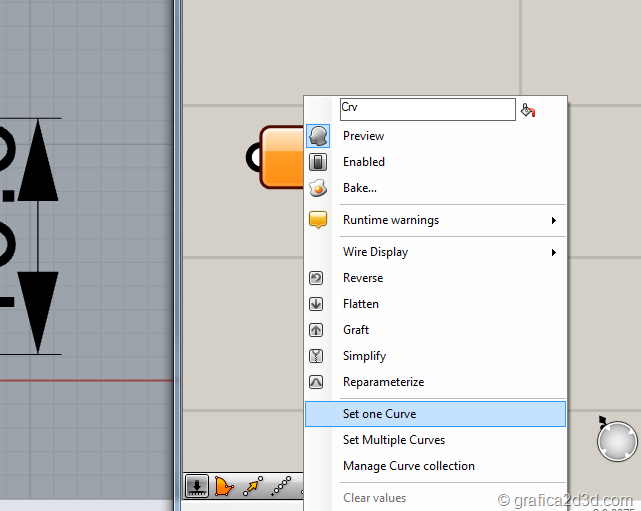The height and width of the screenshot is (511, 641).
Task: Click the orange arrow icon in the bottom toolbar
Action: 252,486
